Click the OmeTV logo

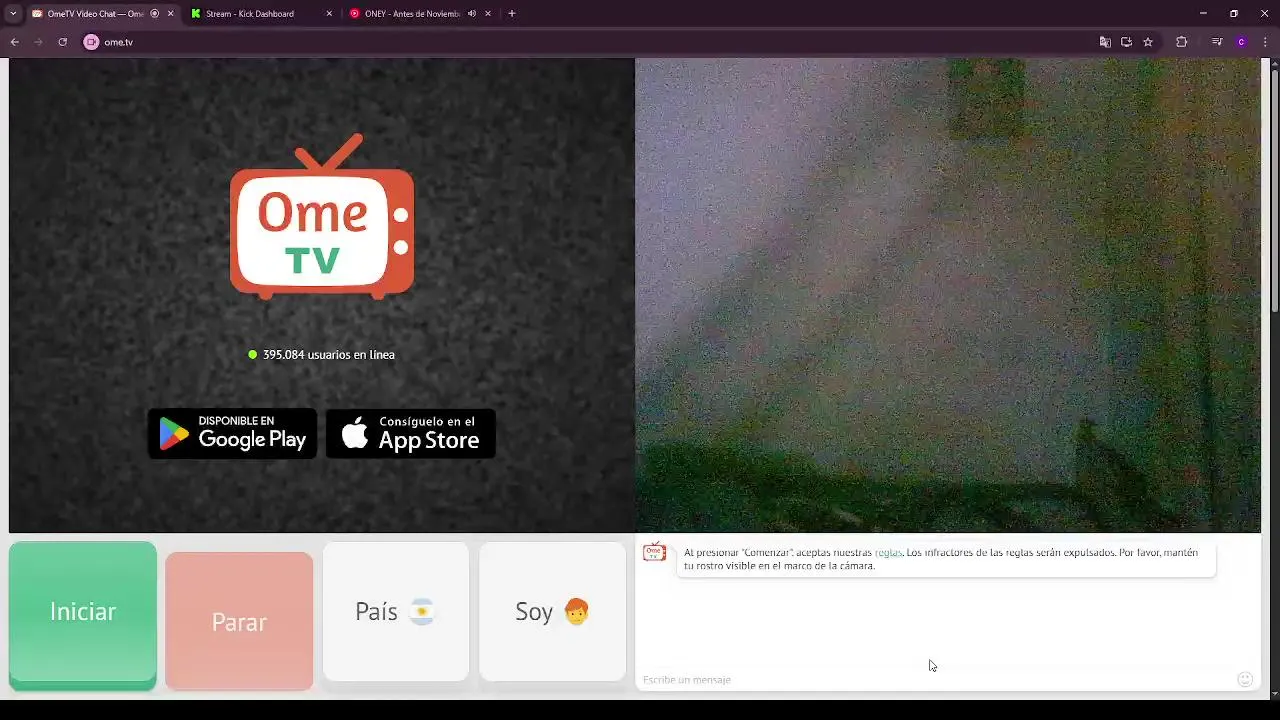point(322,217)
